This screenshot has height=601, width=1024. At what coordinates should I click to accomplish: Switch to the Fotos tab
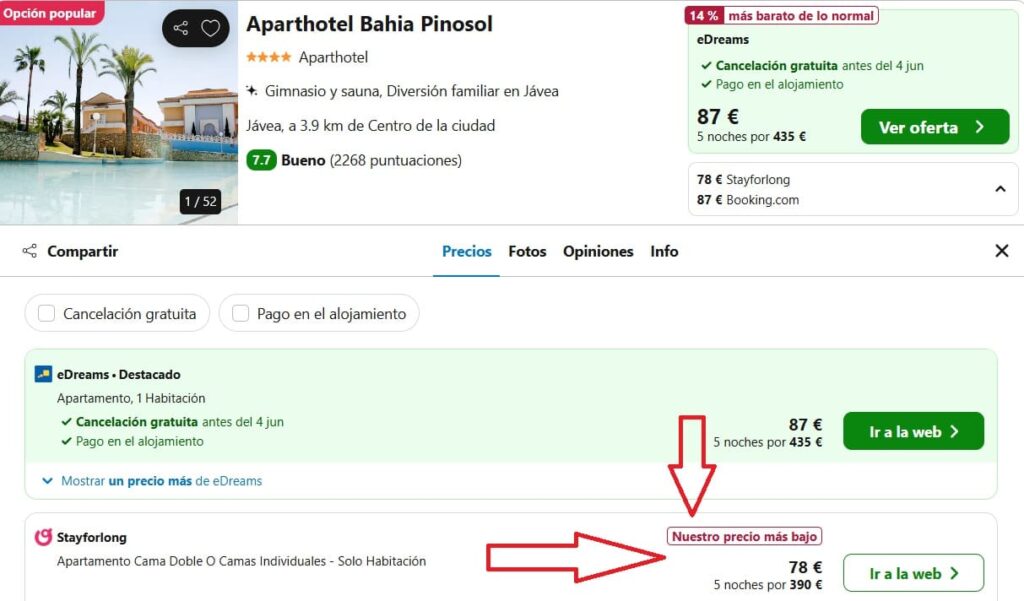pos(527,252)
